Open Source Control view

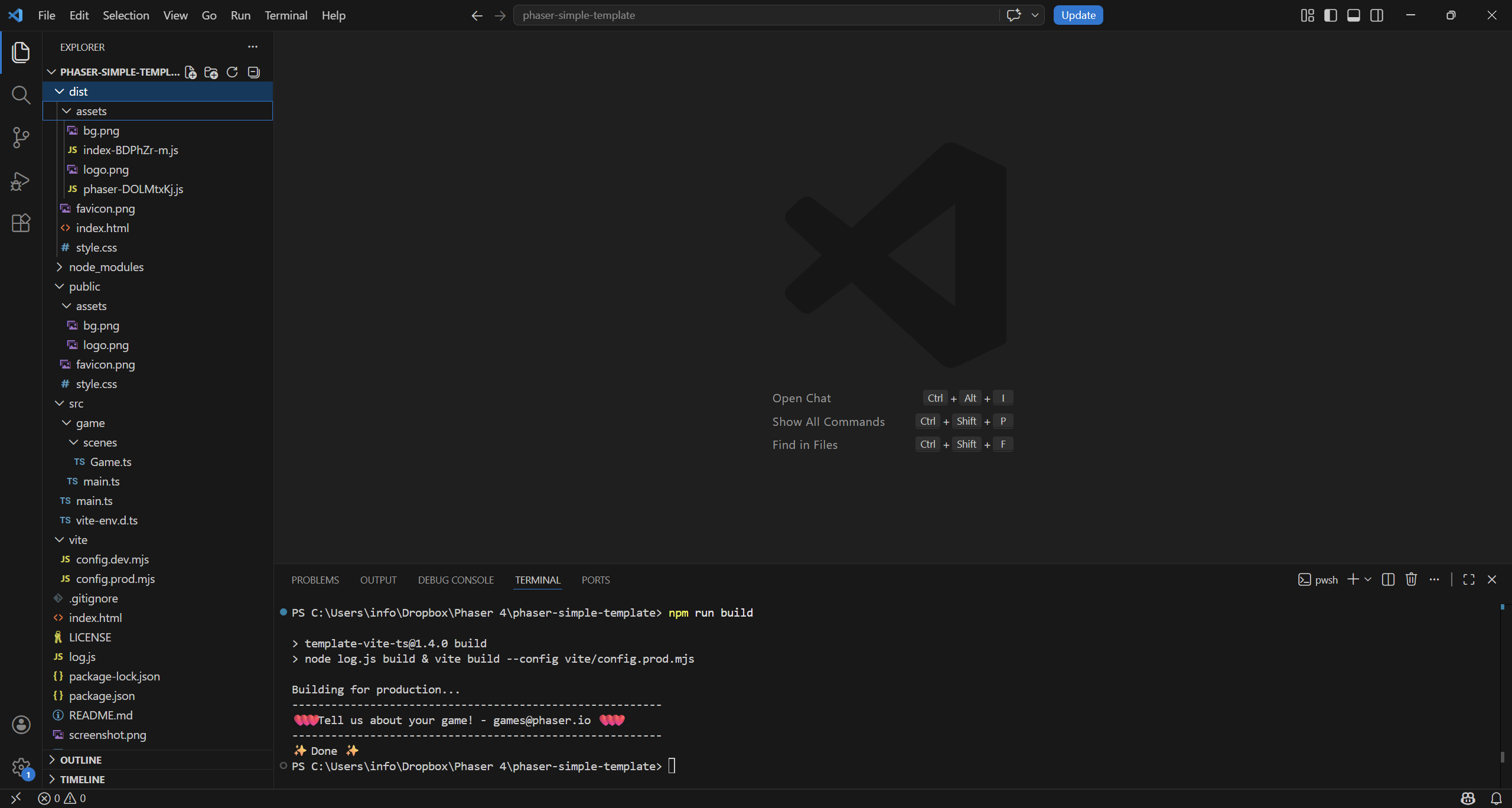point(21,138)
